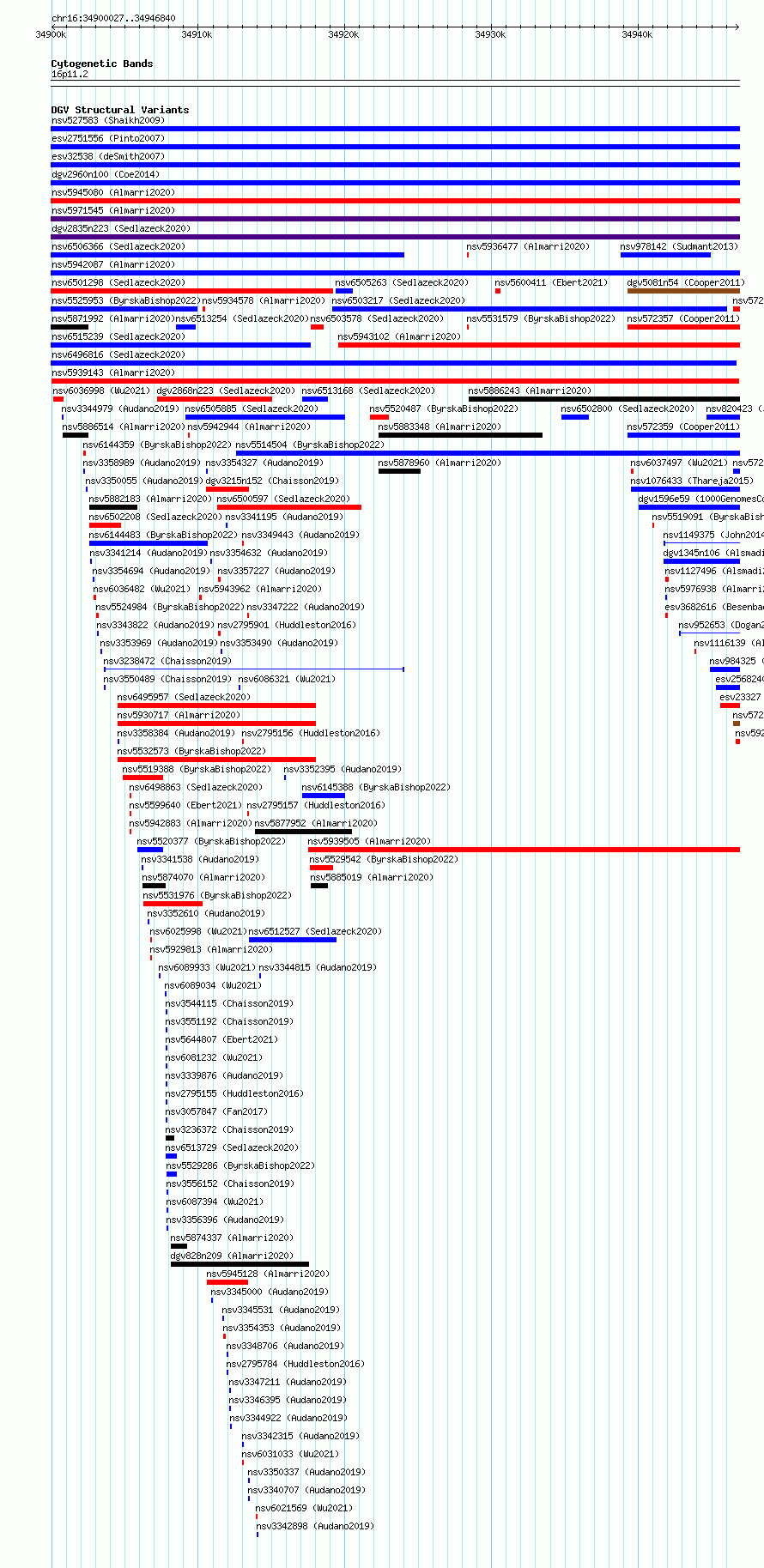Image resolution: width=764 pixels, height=1568 pixels.
Task: Click nsv6145388 (ByrskaBishop2022) label
Action: click(x=376, y=787)
